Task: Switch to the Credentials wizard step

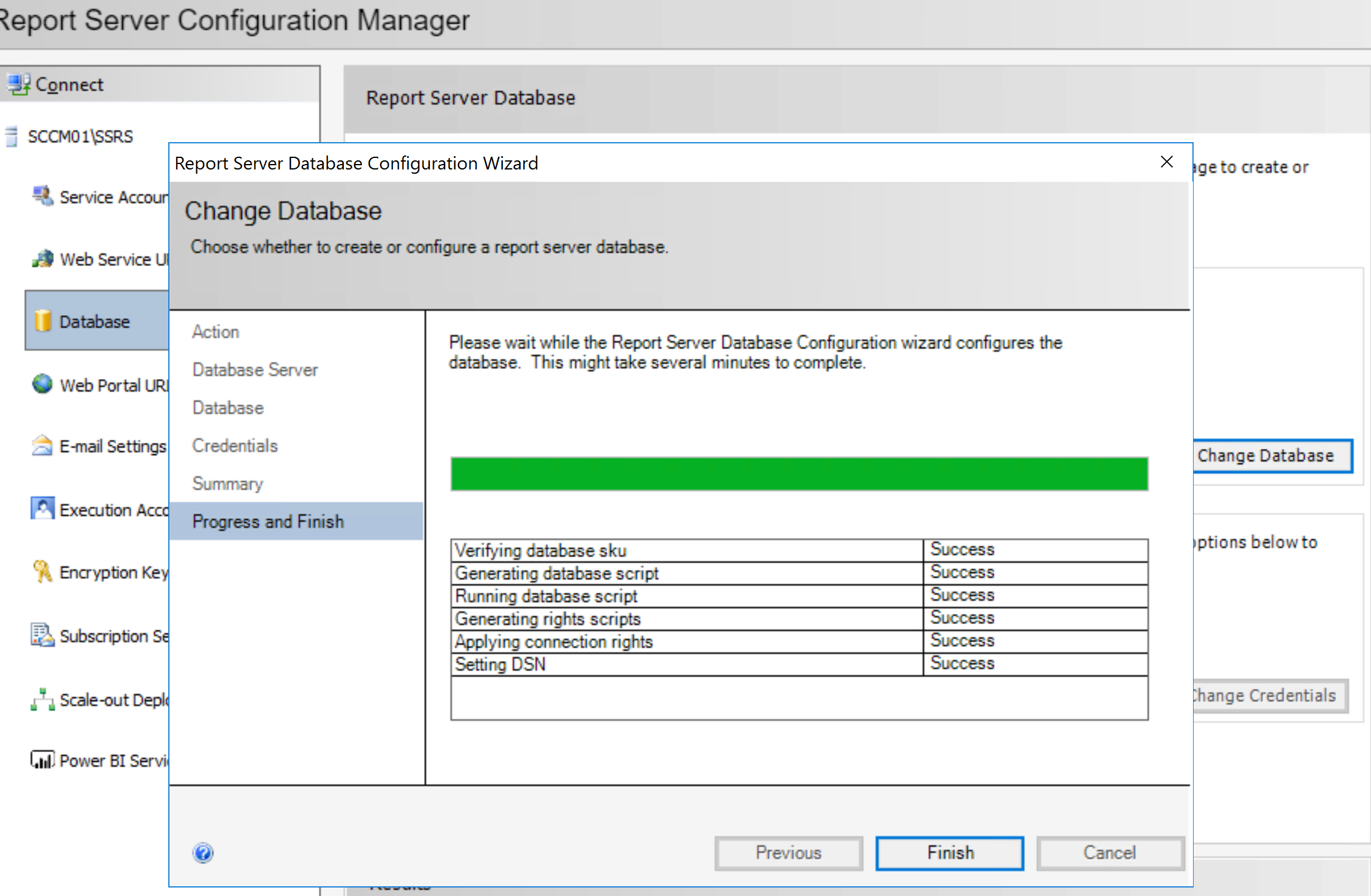Action: (x=234, y=445)
